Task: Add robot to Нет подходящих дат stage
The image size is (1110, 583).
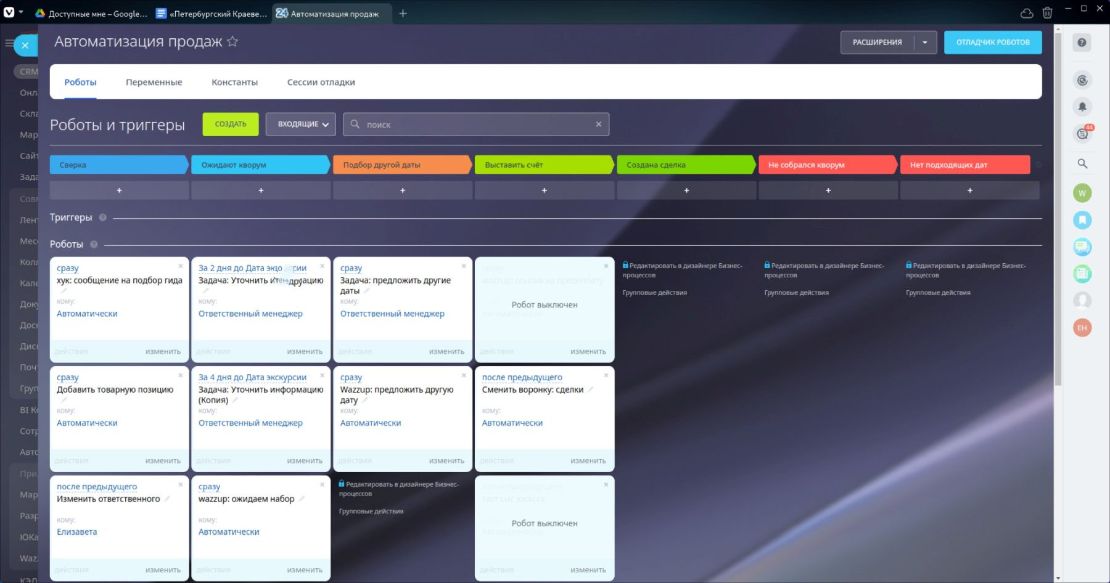Action: (x=970, y=190)
